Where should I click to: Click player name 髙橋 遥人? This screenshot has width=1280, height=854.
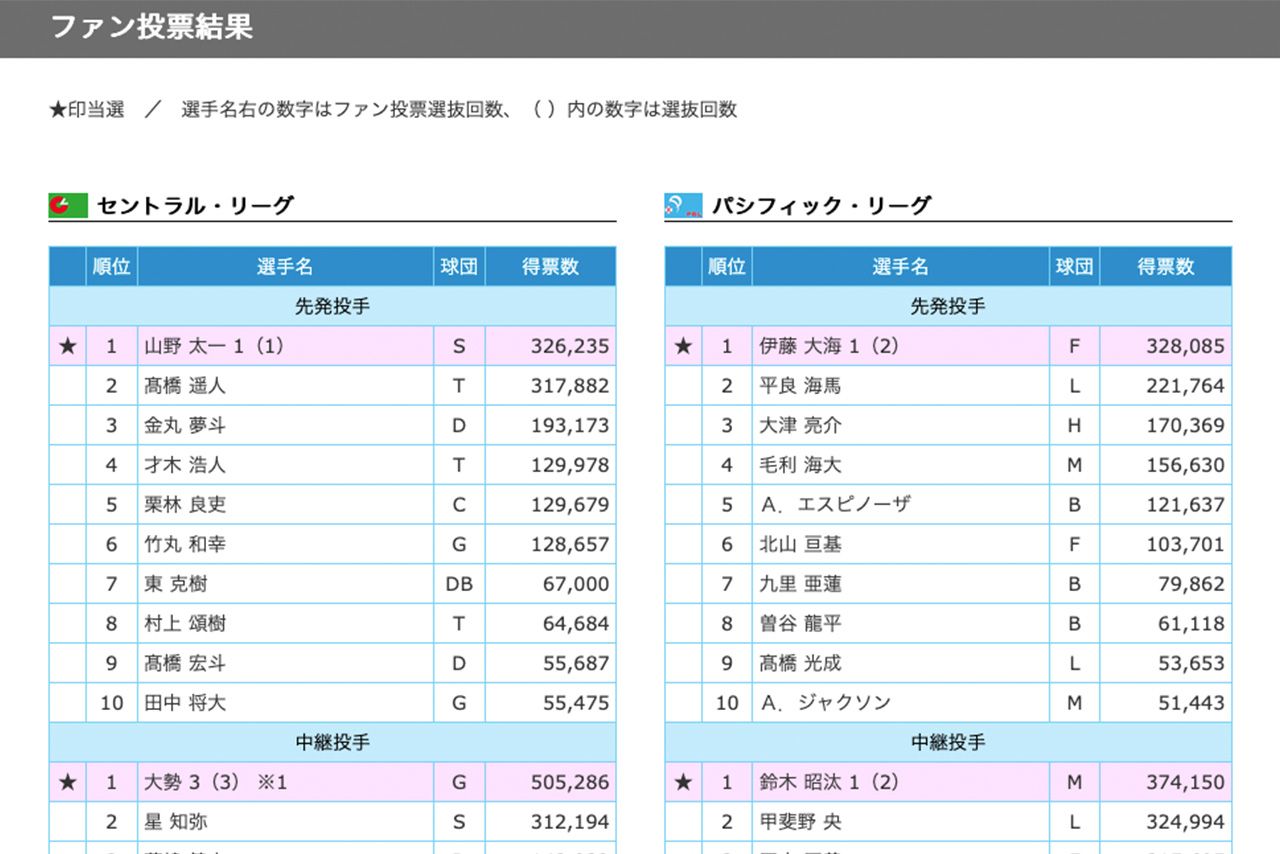pos(185,385)
